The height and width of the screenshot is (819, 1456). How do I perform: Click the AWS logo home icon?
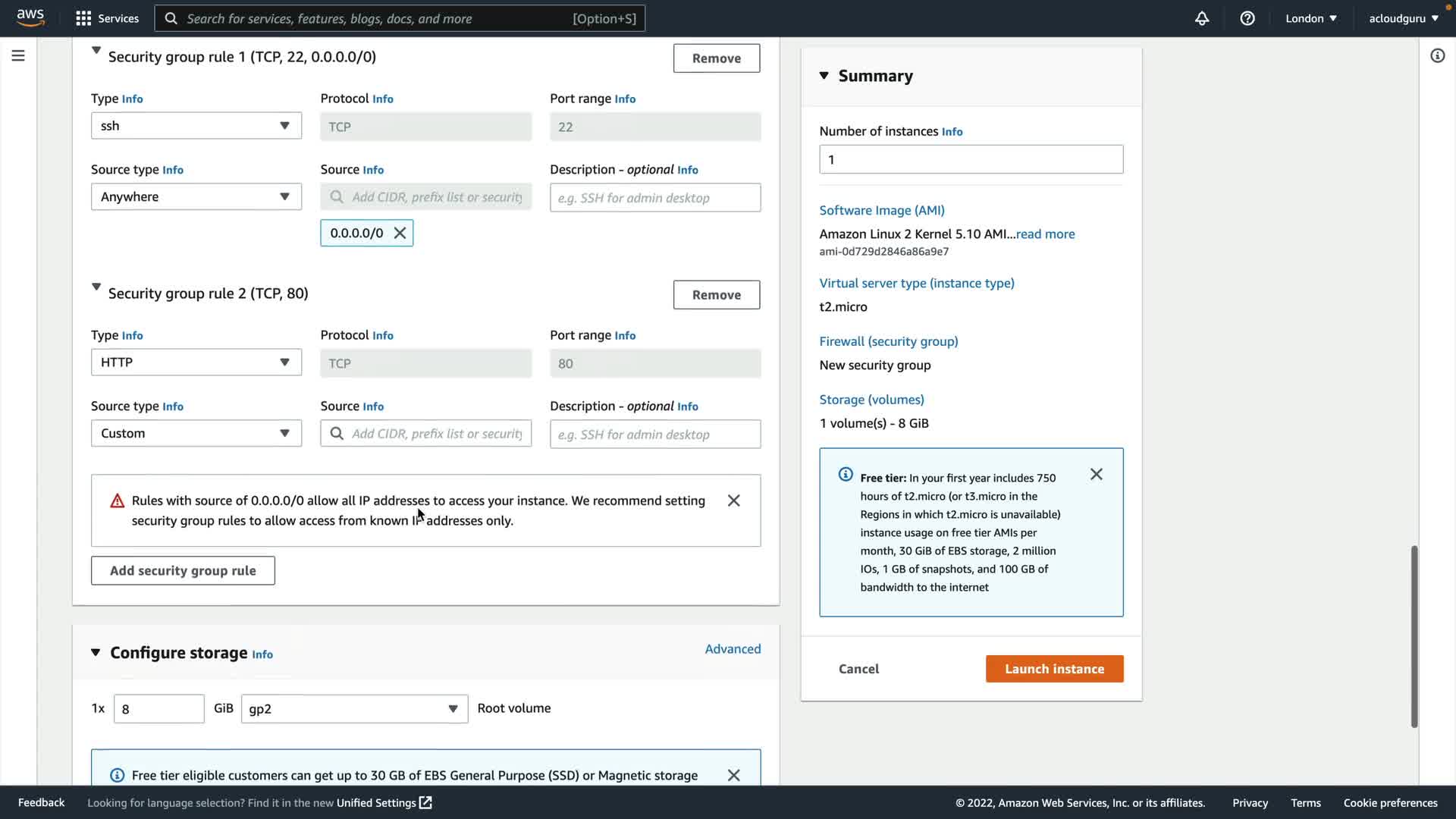coord(30,17)
